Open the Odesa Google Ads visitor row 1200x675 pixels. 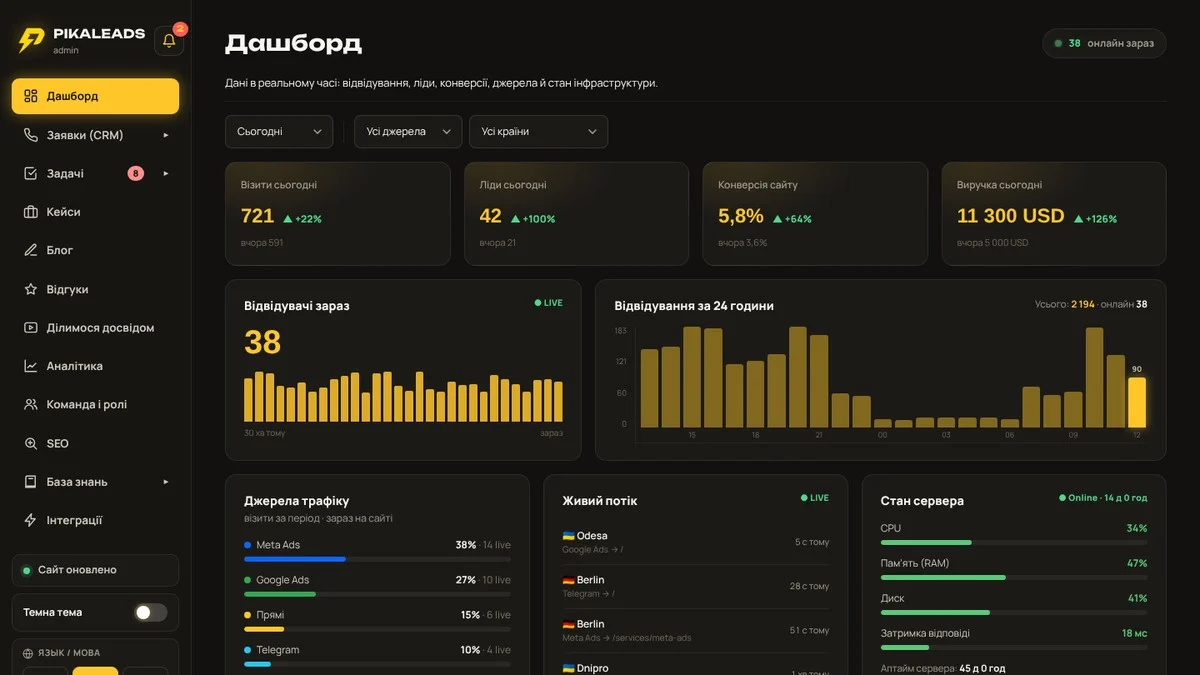coord(695,542)
